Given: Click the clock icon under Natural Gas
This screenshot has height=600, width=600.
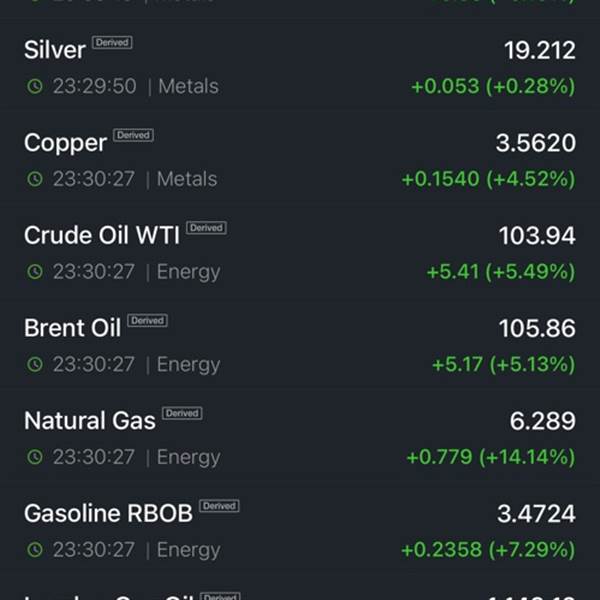Looking at the screenshot, I should pyautogui.click(x=35, y=457).
